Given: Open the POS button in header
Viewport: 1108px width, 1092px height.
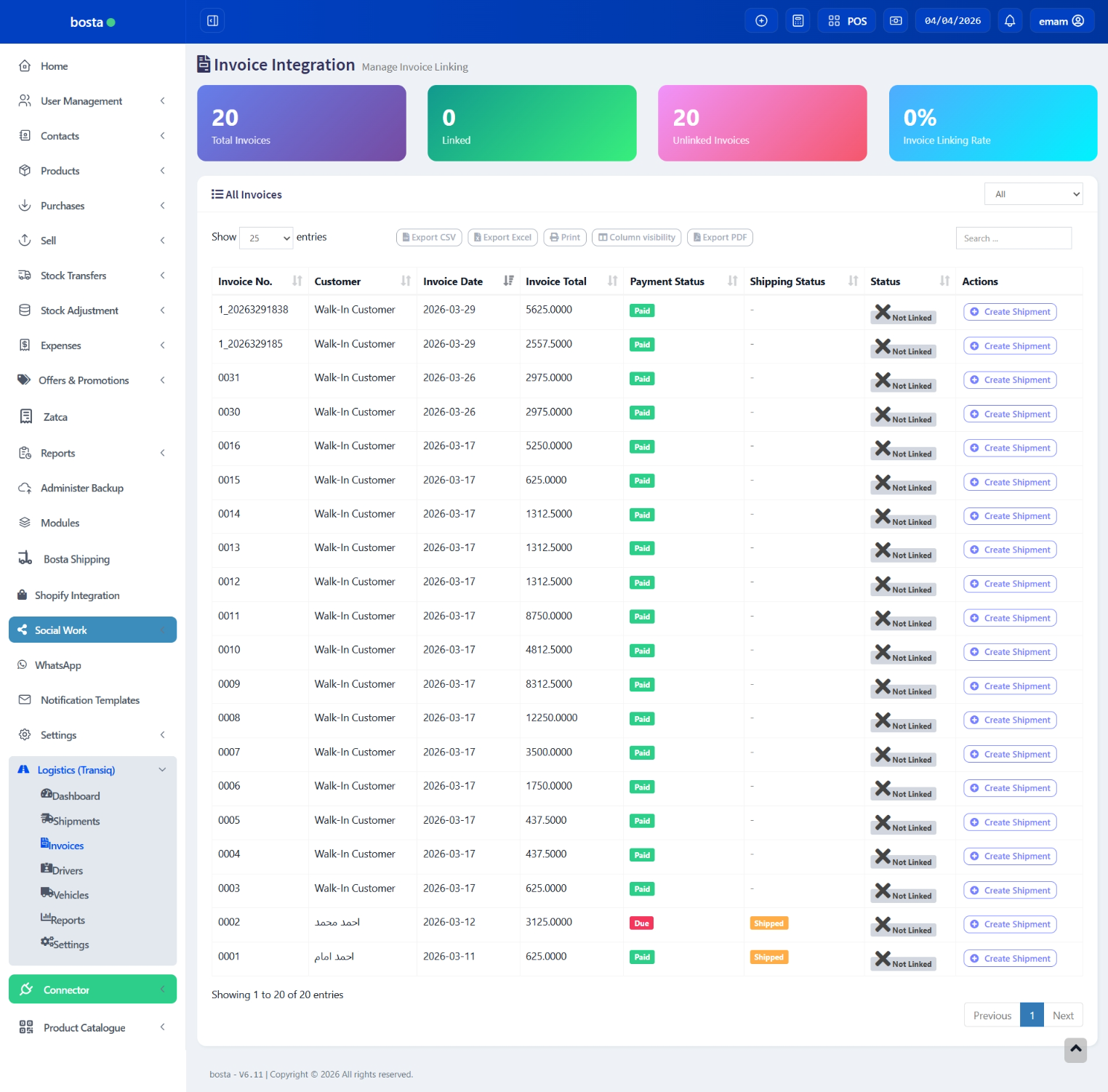Looking at the screenshot, I should coord(847,21).
